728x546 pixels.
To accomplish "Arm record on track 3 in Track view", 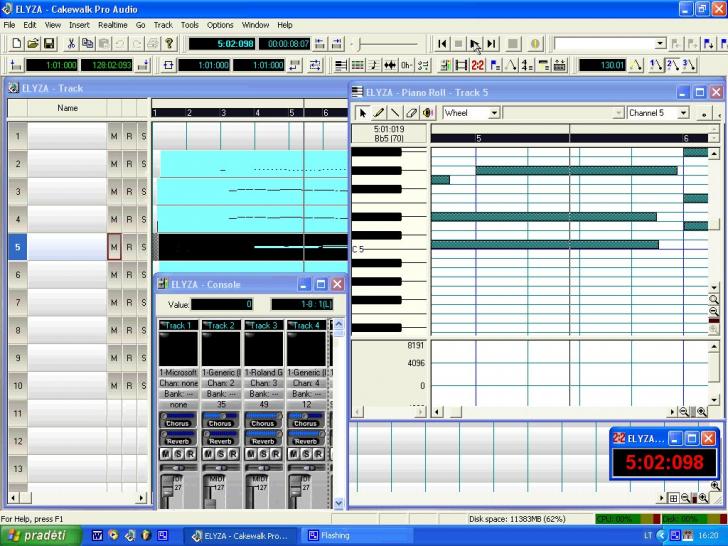I will [129, 192].
